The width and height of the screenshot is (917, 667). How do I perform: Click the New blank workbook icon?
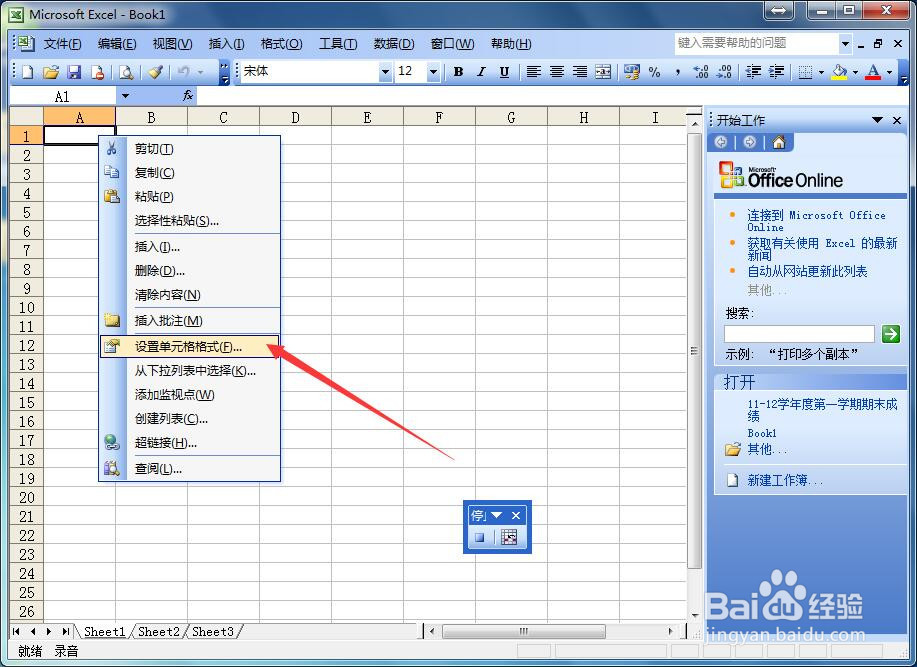(x=27, y=72)
